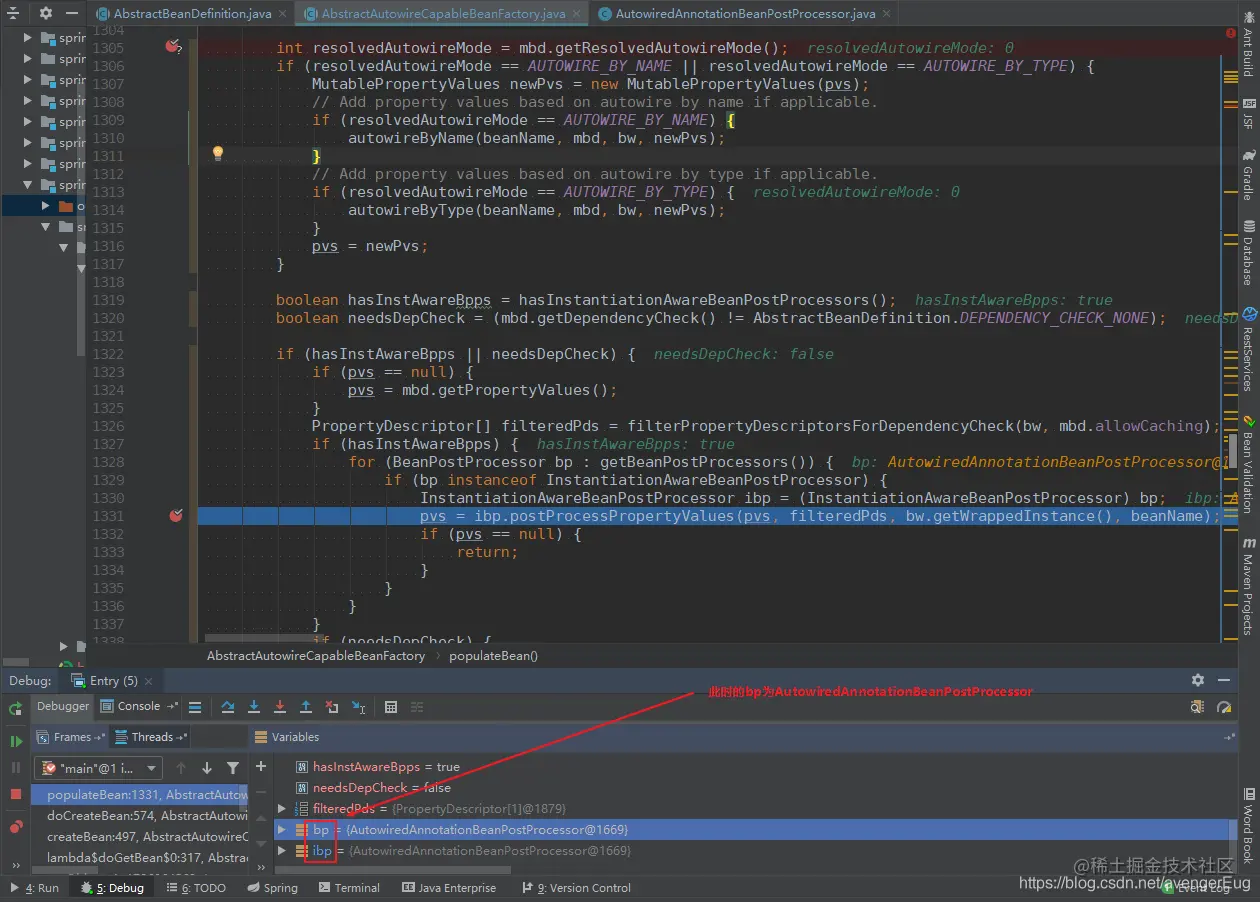View all breakpoints
Viewport: 1260px width, 902px height.
[16, 827]
